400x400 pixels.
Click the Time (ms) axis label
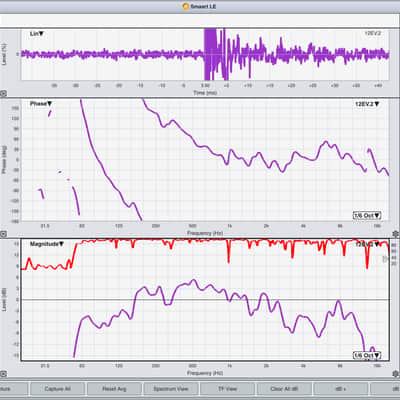(x=205, y=93)
